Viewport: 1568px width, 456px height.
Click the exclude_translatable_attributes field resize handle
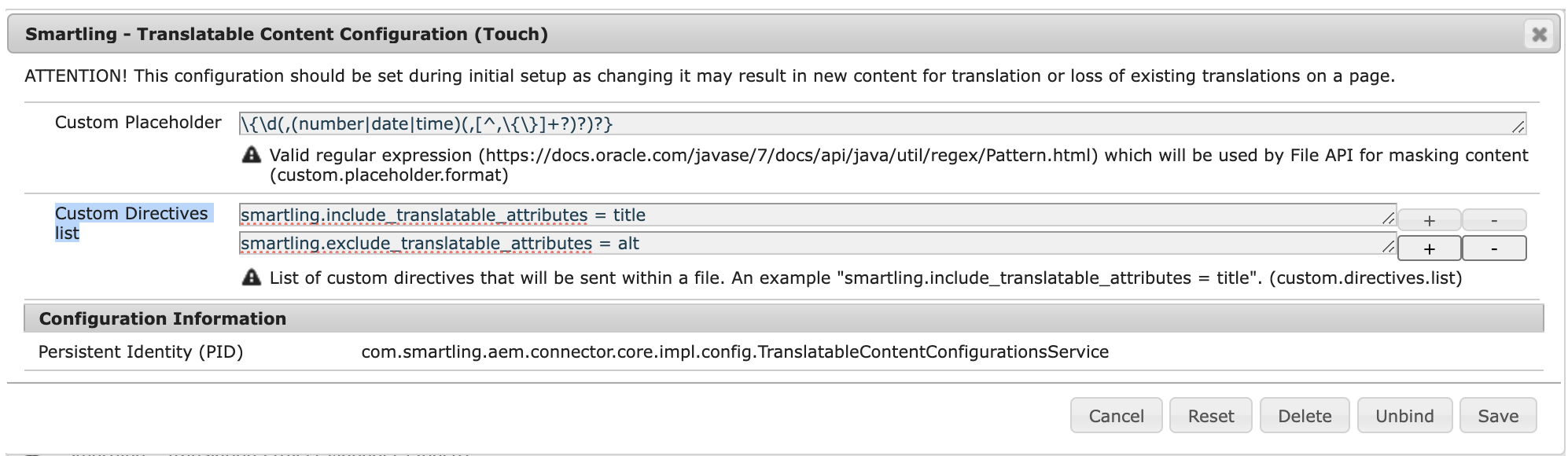[1389, 246]
